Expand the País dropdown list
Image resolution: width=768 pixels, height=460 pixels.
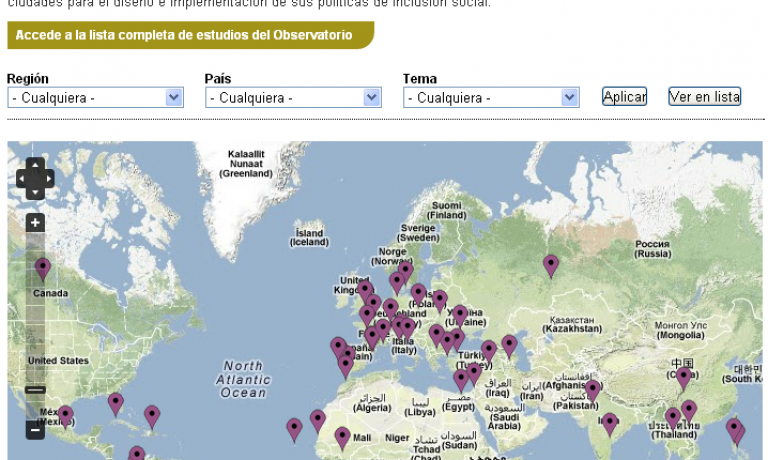click(x=293, y=98)
